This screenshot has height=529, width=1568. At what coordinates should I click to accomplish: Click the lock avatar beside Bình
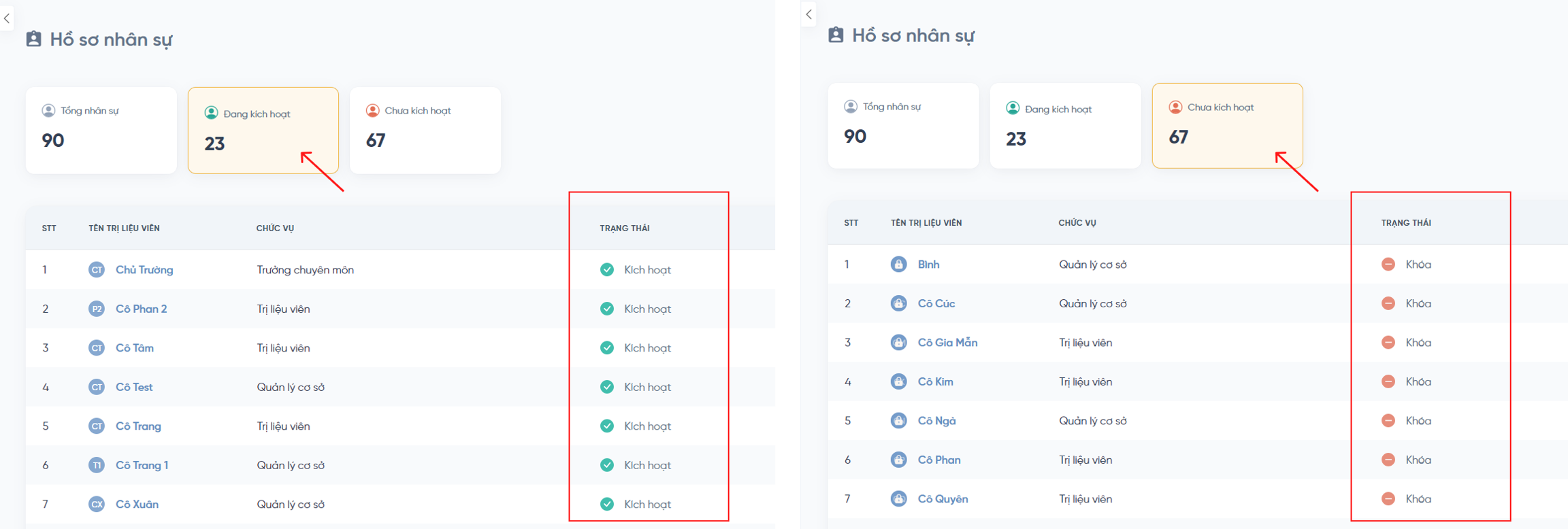click(898, 264)
